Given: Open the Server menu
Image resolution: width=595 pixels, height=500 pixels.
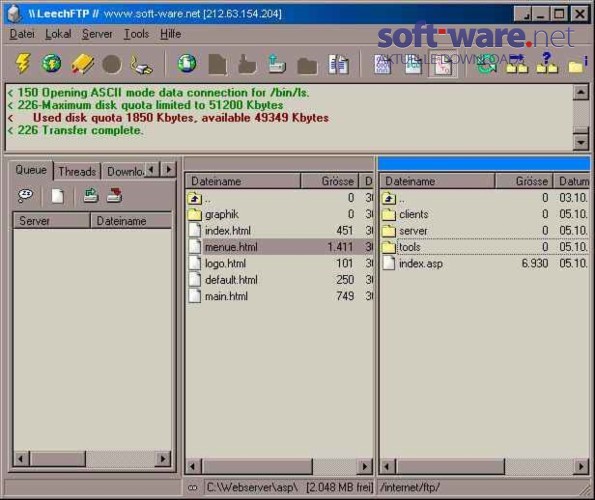Looking at the screenshot, I should 97,34.
